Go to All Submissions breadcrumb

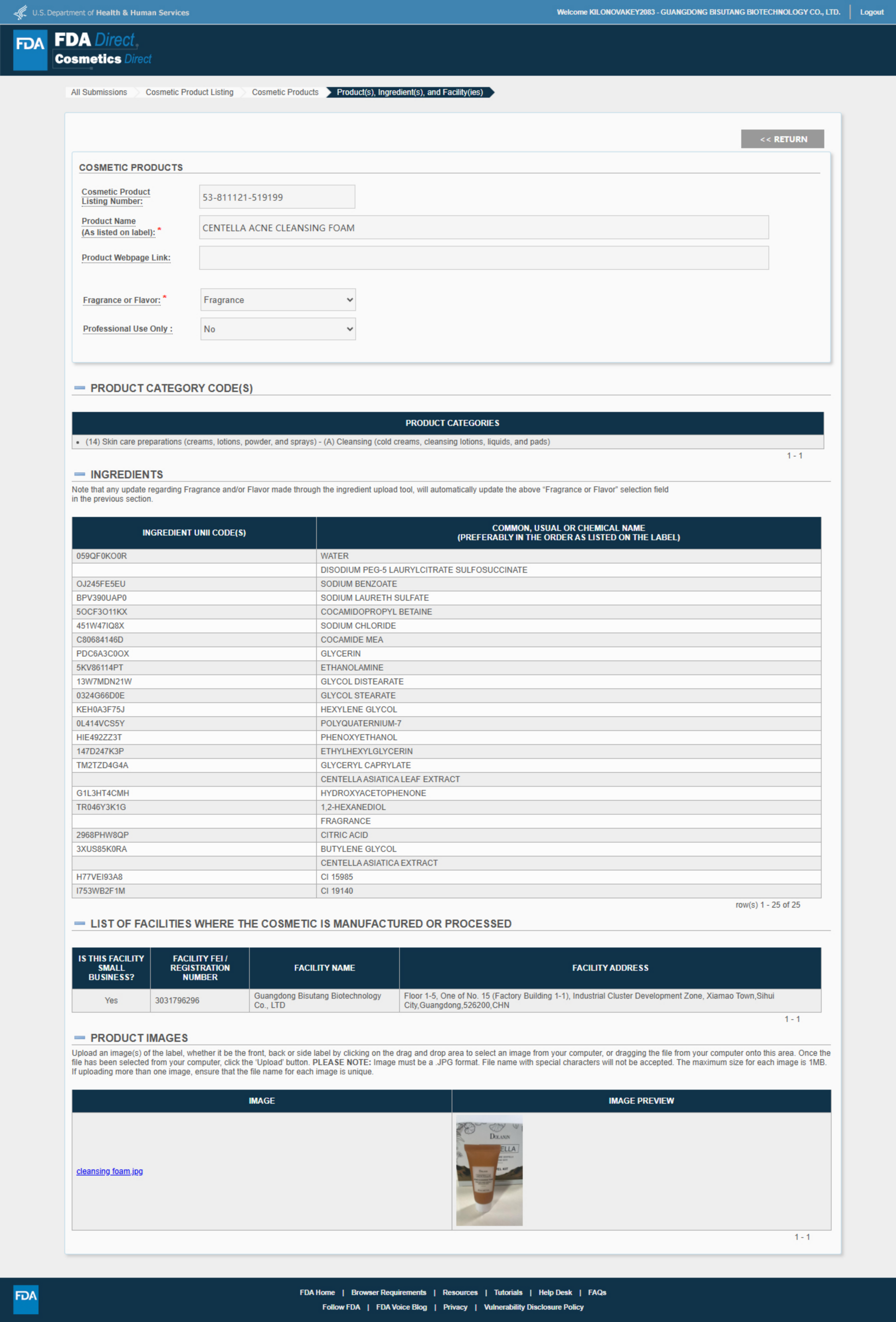click(99, 92)
